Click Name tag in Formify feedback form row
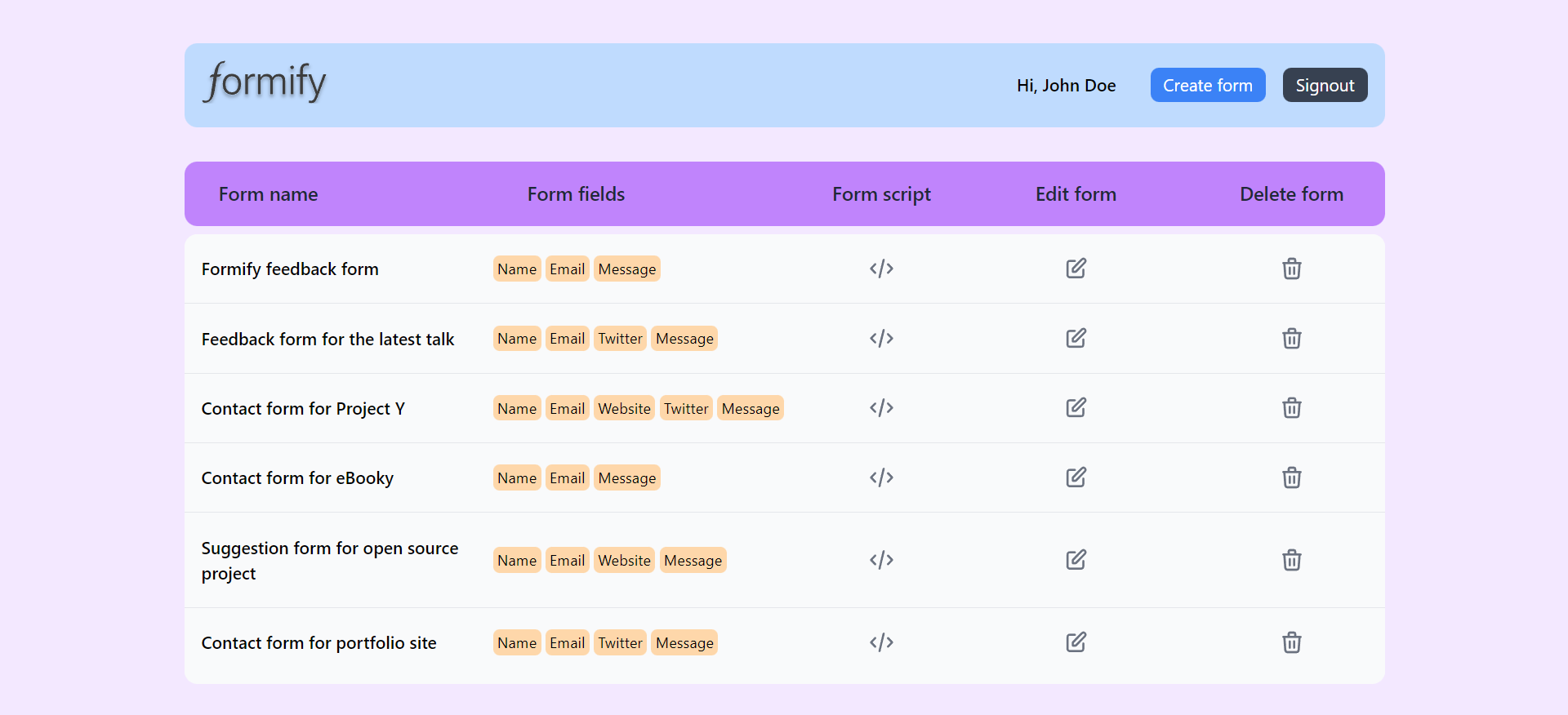The width and height of the screenshot is (1568, 715). pos(517,269)
